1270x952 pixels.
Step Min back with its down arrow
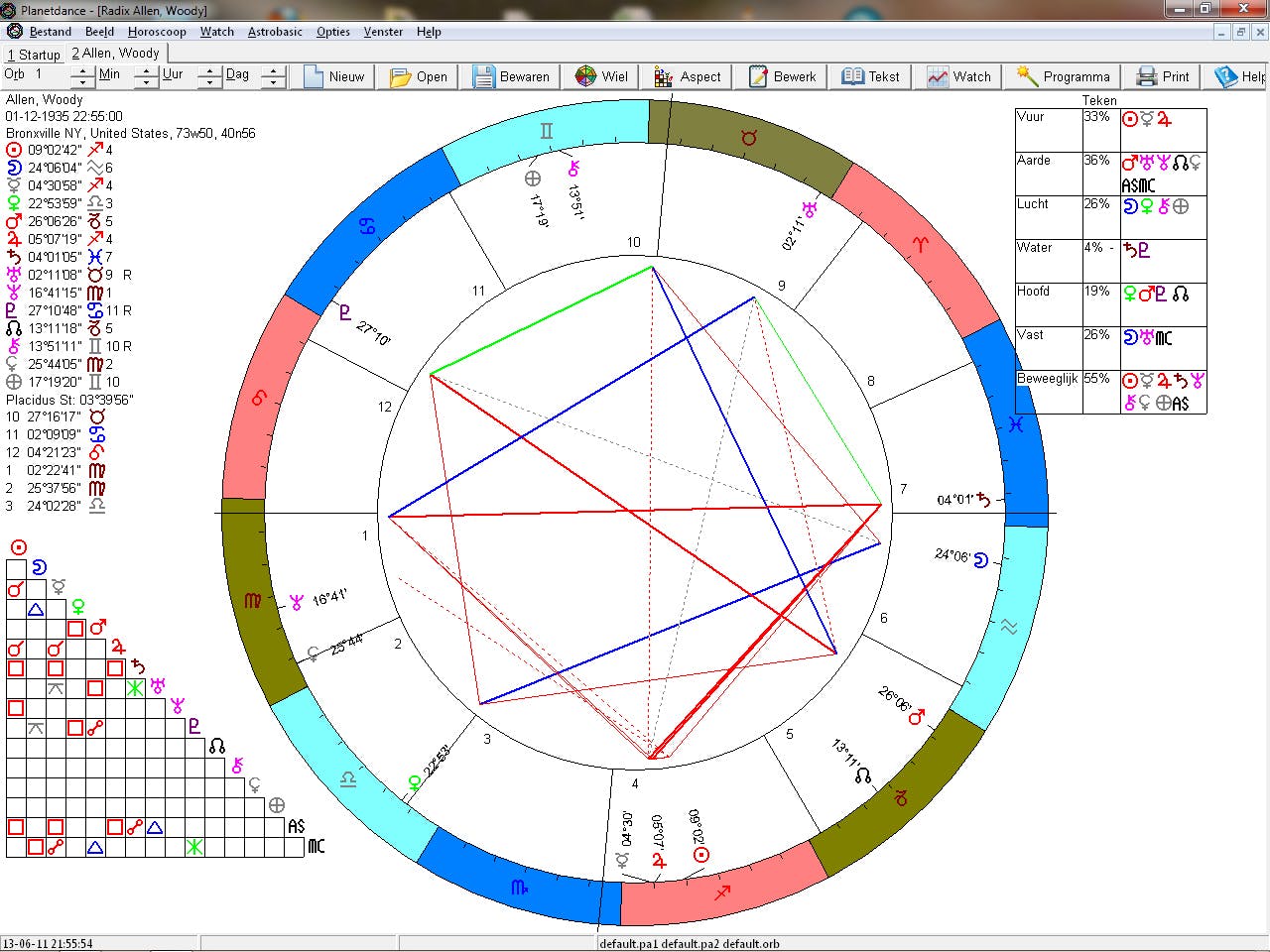click(146, 82)
